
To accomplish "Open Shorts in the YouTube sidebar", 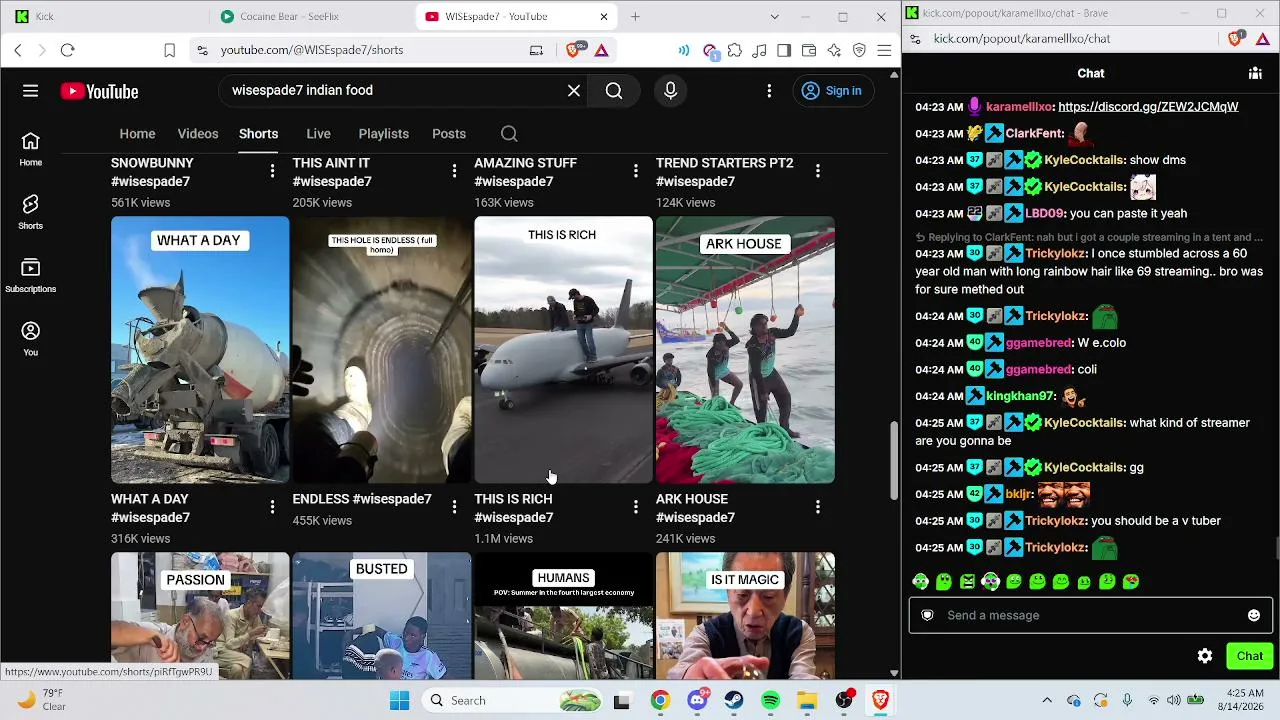I will pos(30,212).
